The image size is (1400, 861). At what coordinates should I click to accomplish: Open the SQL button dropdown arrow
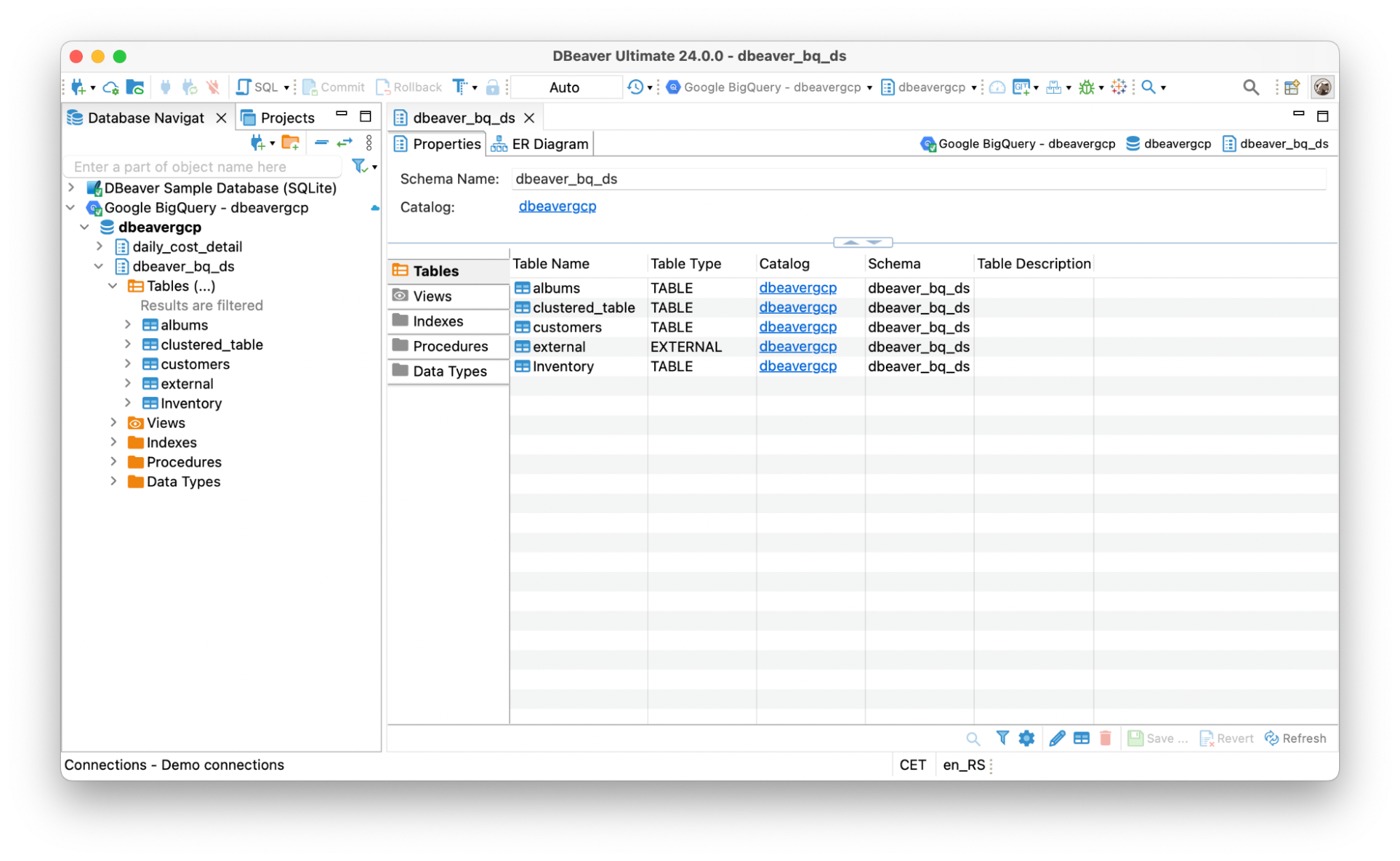click(x=286, y=87)
